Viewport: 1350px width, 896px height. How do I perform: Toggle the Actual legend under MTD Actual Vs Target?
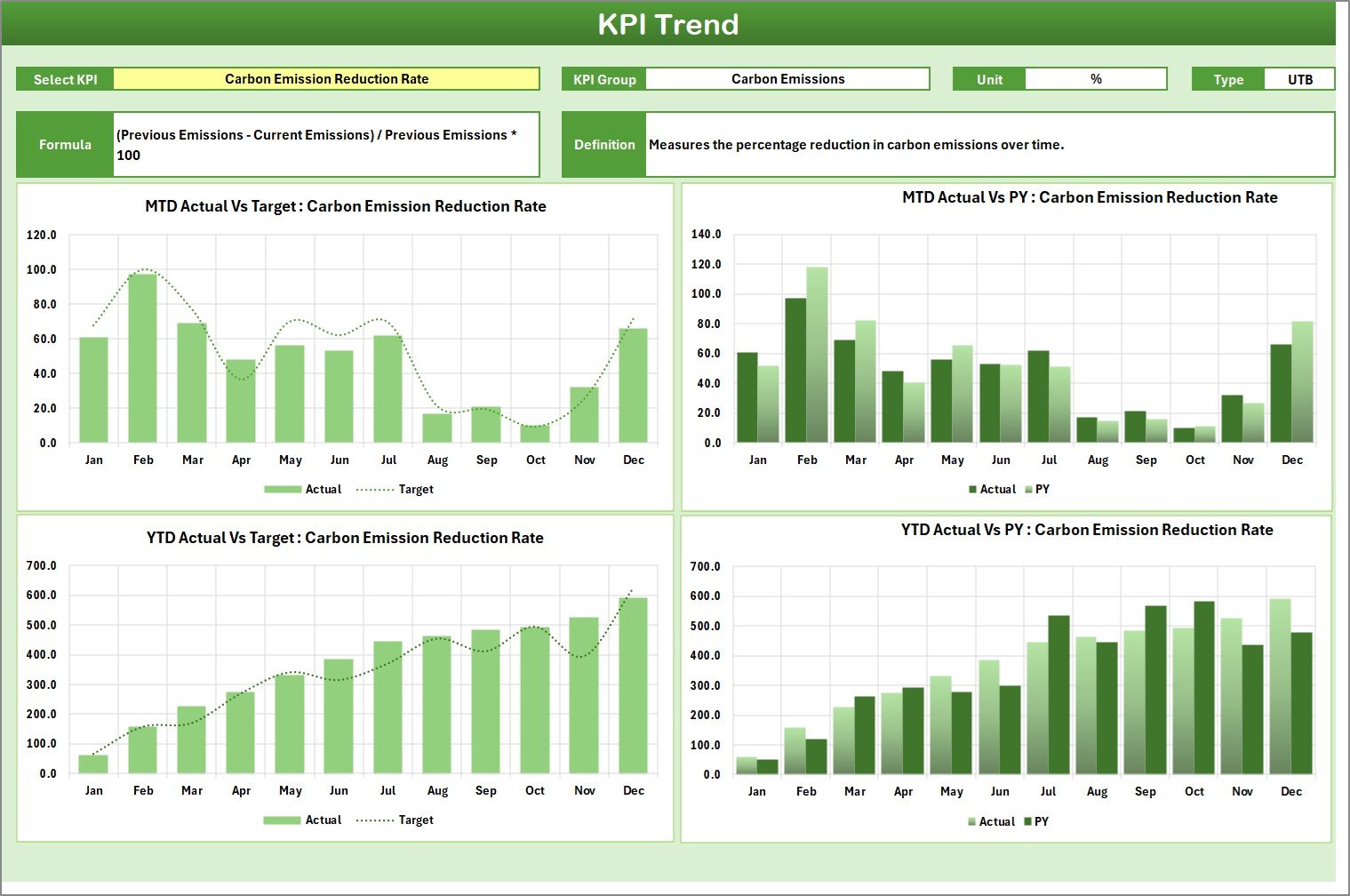point(305,489)
